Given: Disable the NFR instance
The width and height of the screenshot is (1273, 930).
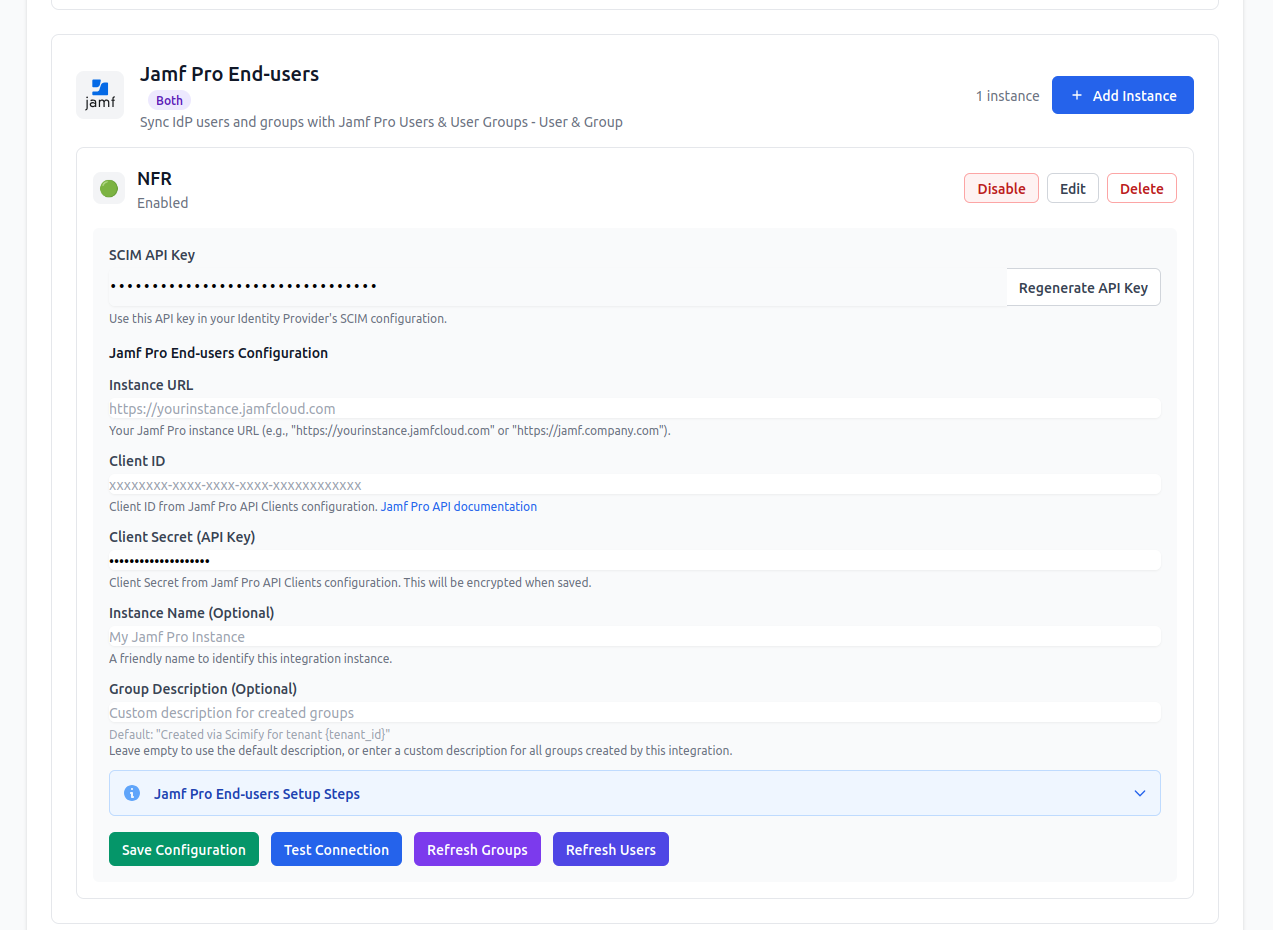Looking at the screenshot, I should tap(1001, 188).
